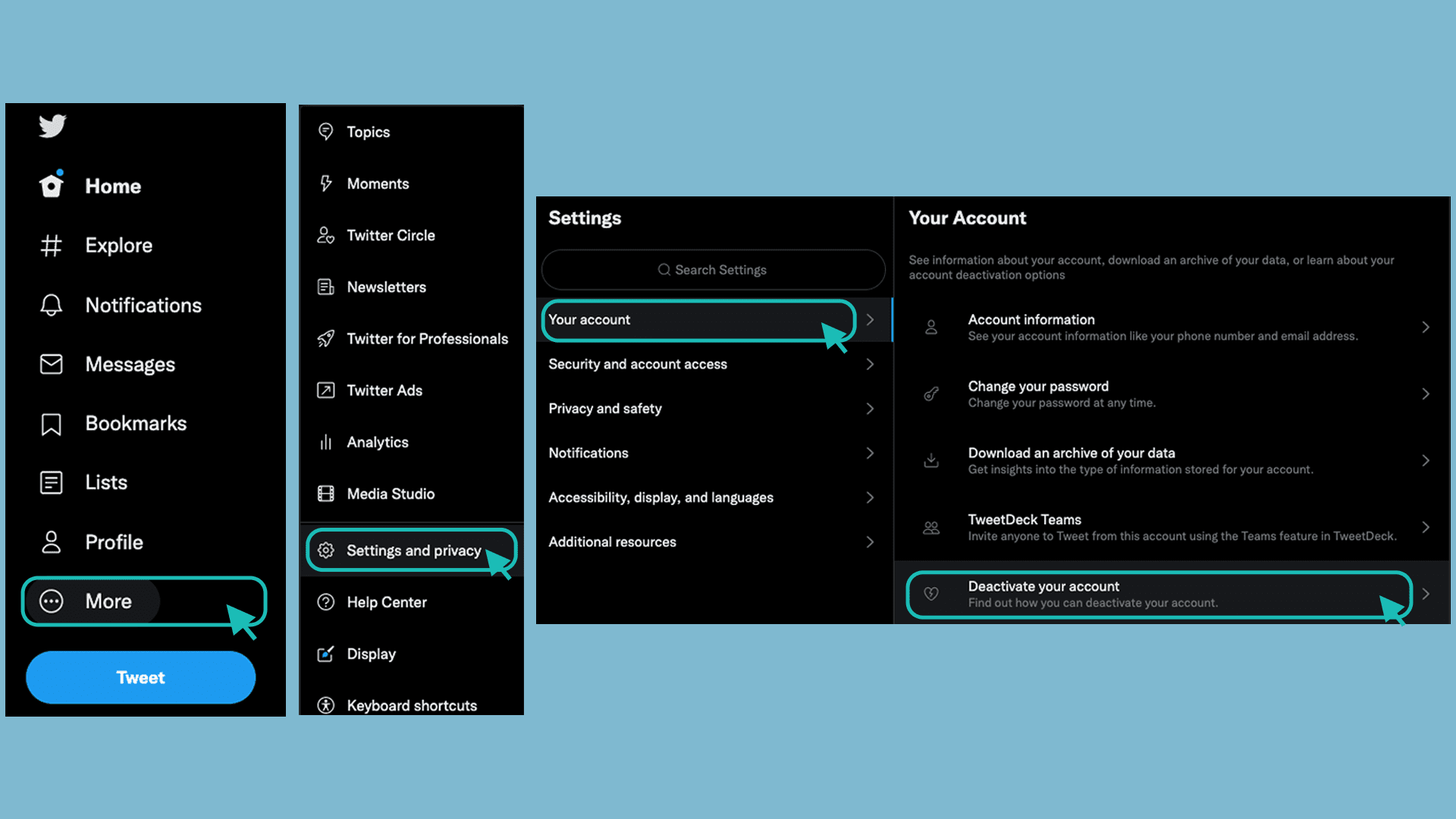This screenshot has width=1456, height=819.
Task: Click the Twitter bird logo icon
Action: (52, 126)
